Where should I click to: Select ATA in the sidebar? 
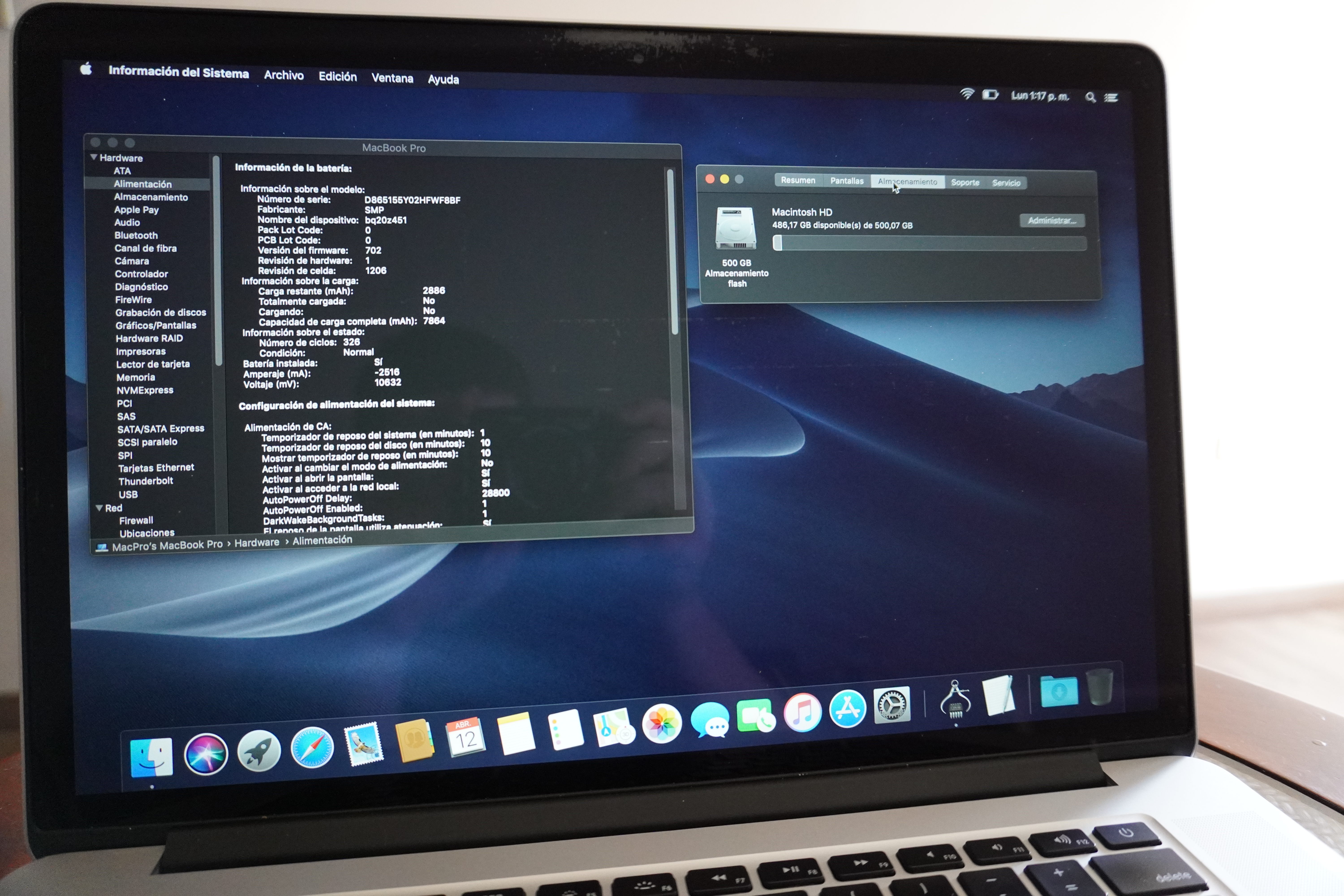122,171
